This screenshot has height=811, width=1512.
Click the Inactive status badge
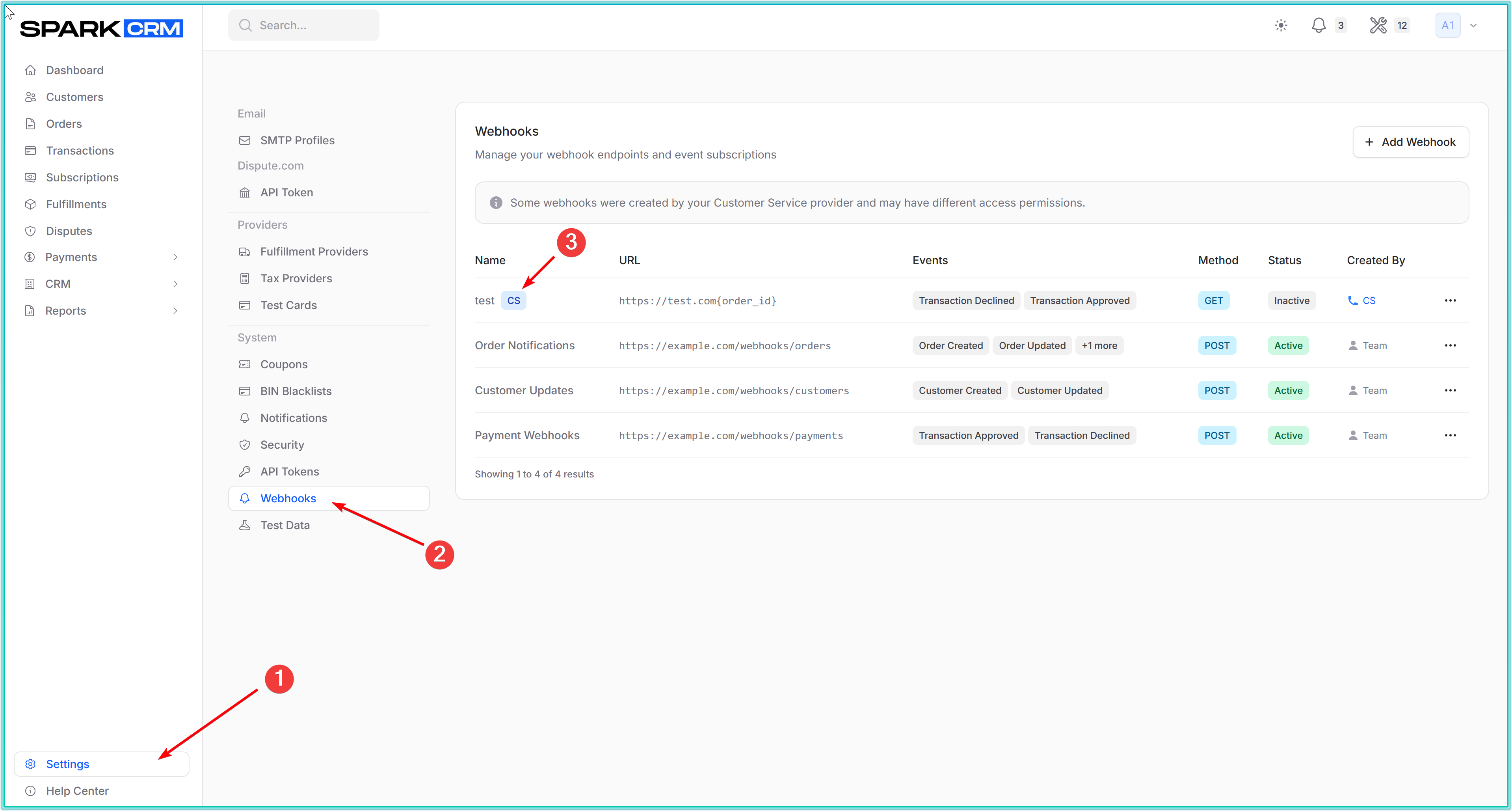click(x=1291, y=301)
